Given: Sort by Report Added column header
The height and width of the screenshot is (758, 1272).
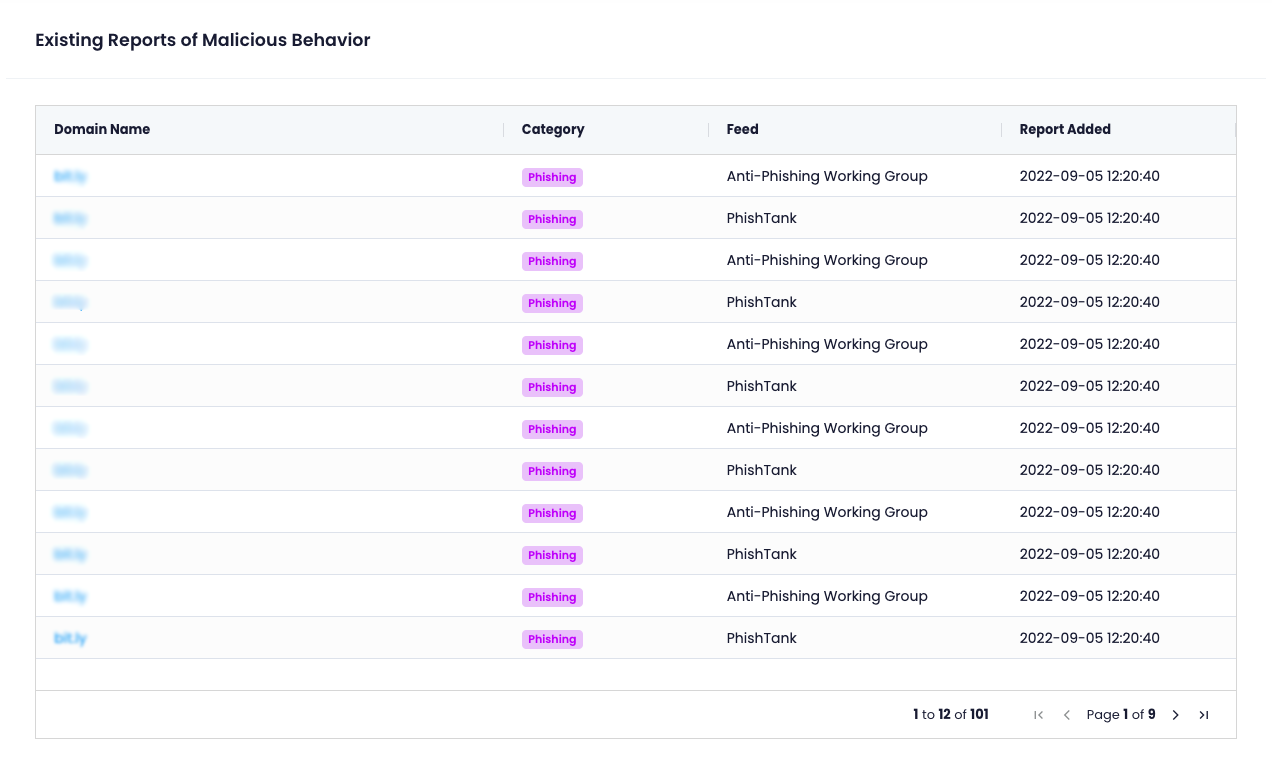Looking at the screenshot, I should (1065, 129).
